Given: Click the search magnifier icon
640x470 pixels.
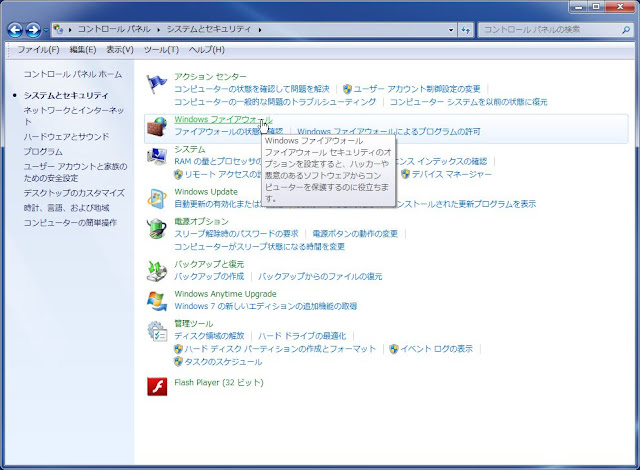Looking at the screenshot, I should (x=626, y=30).
